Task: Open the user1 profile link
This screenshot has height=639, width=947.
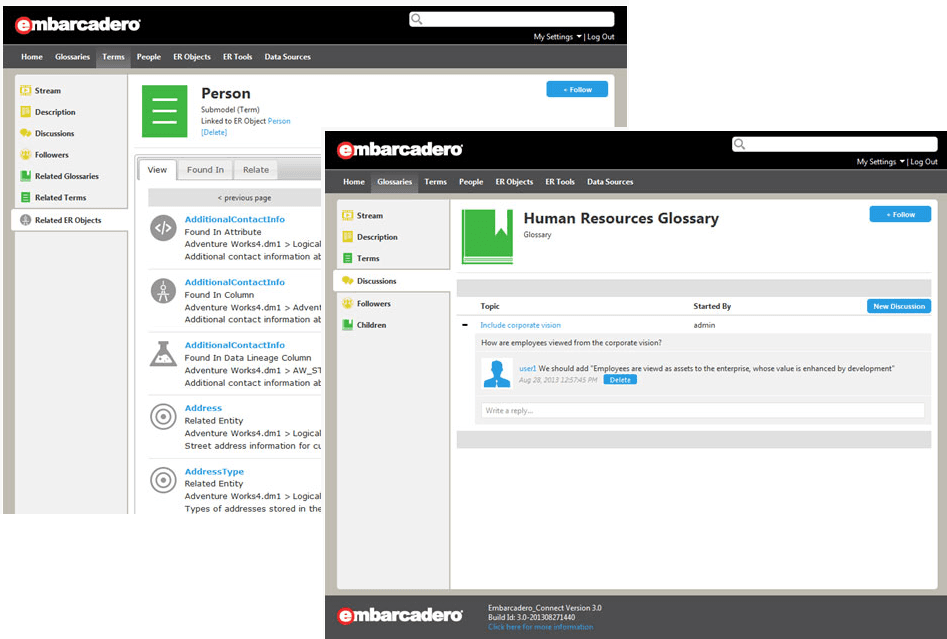Action: pos(527,368)
